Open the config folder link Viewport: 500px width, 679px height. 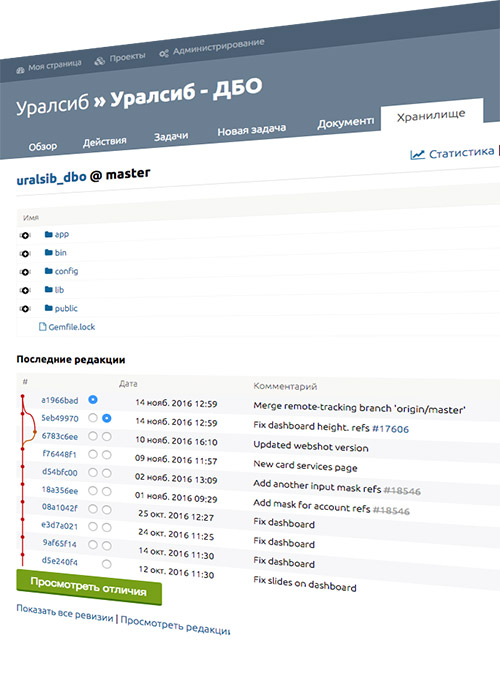[x=67, y=271]
